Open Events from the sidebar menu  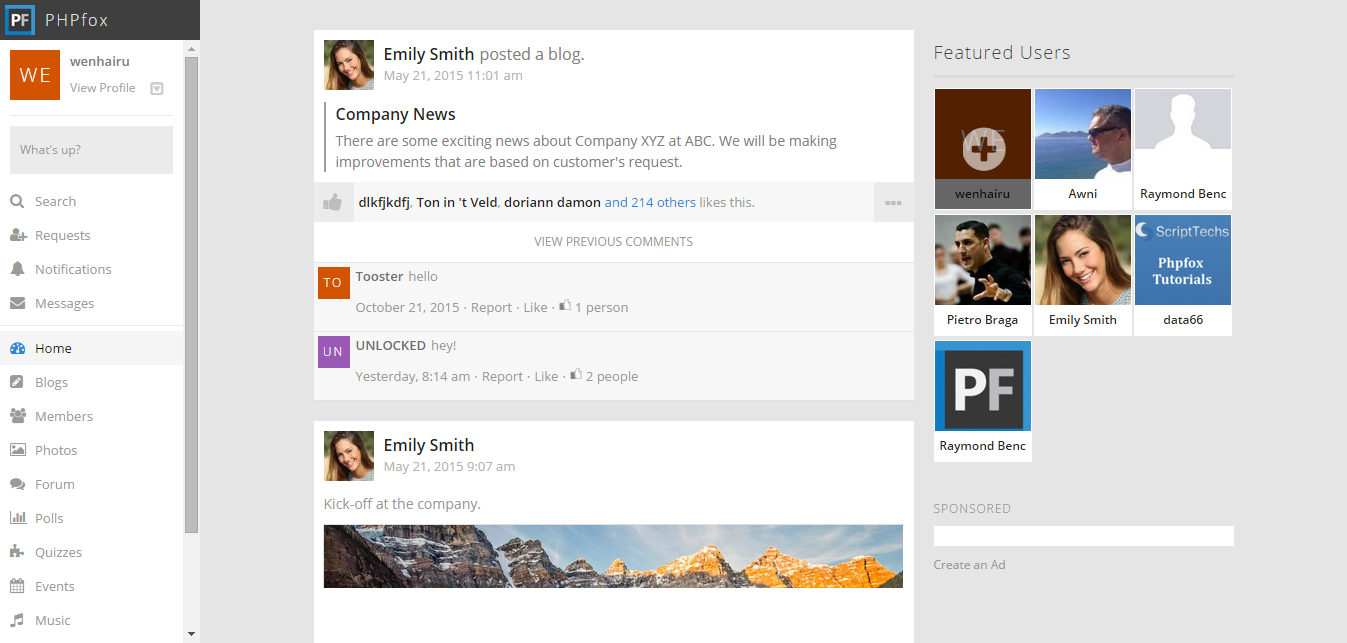pos(92,586)
